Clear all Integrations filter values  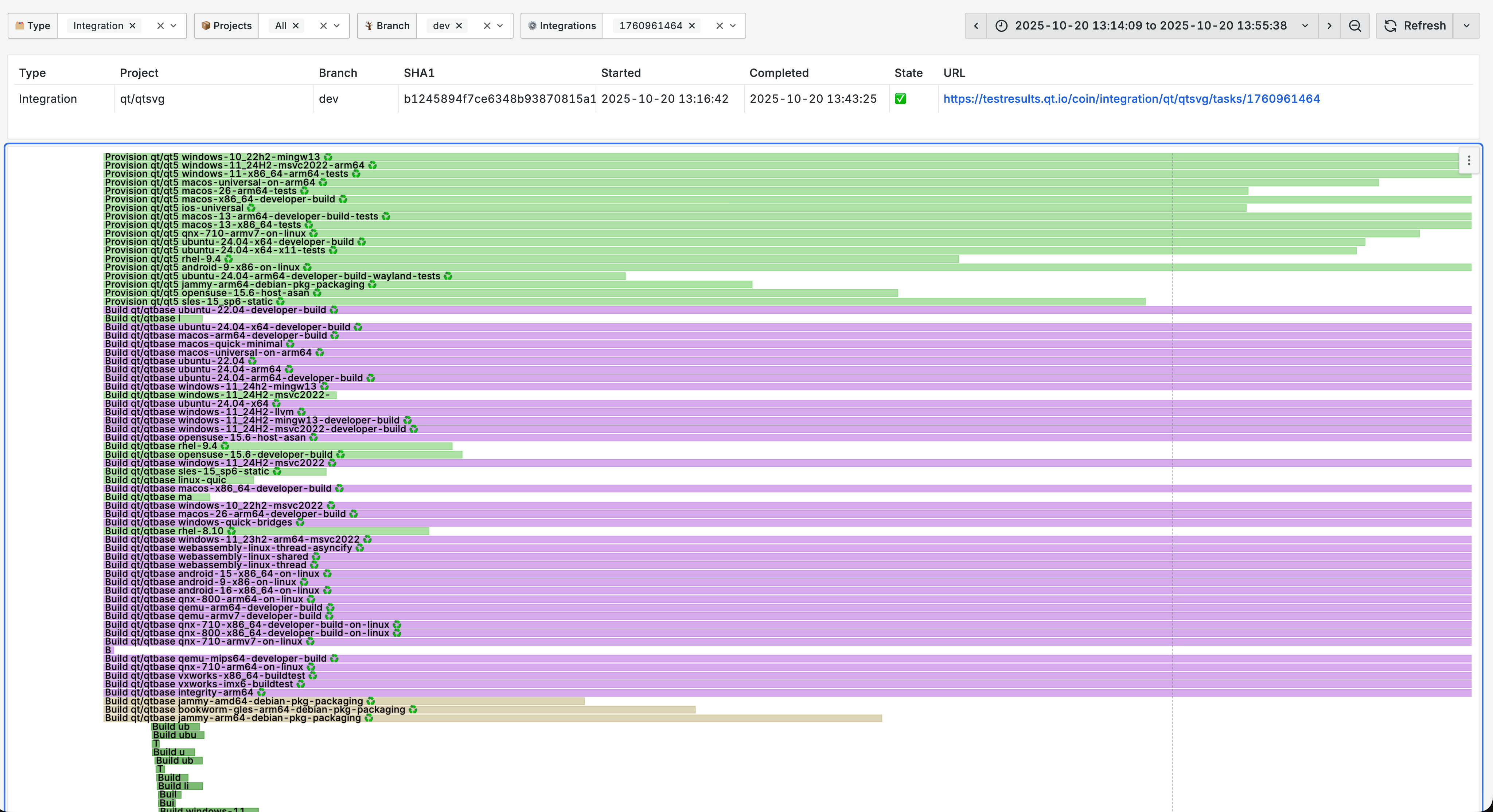[719, 26]
